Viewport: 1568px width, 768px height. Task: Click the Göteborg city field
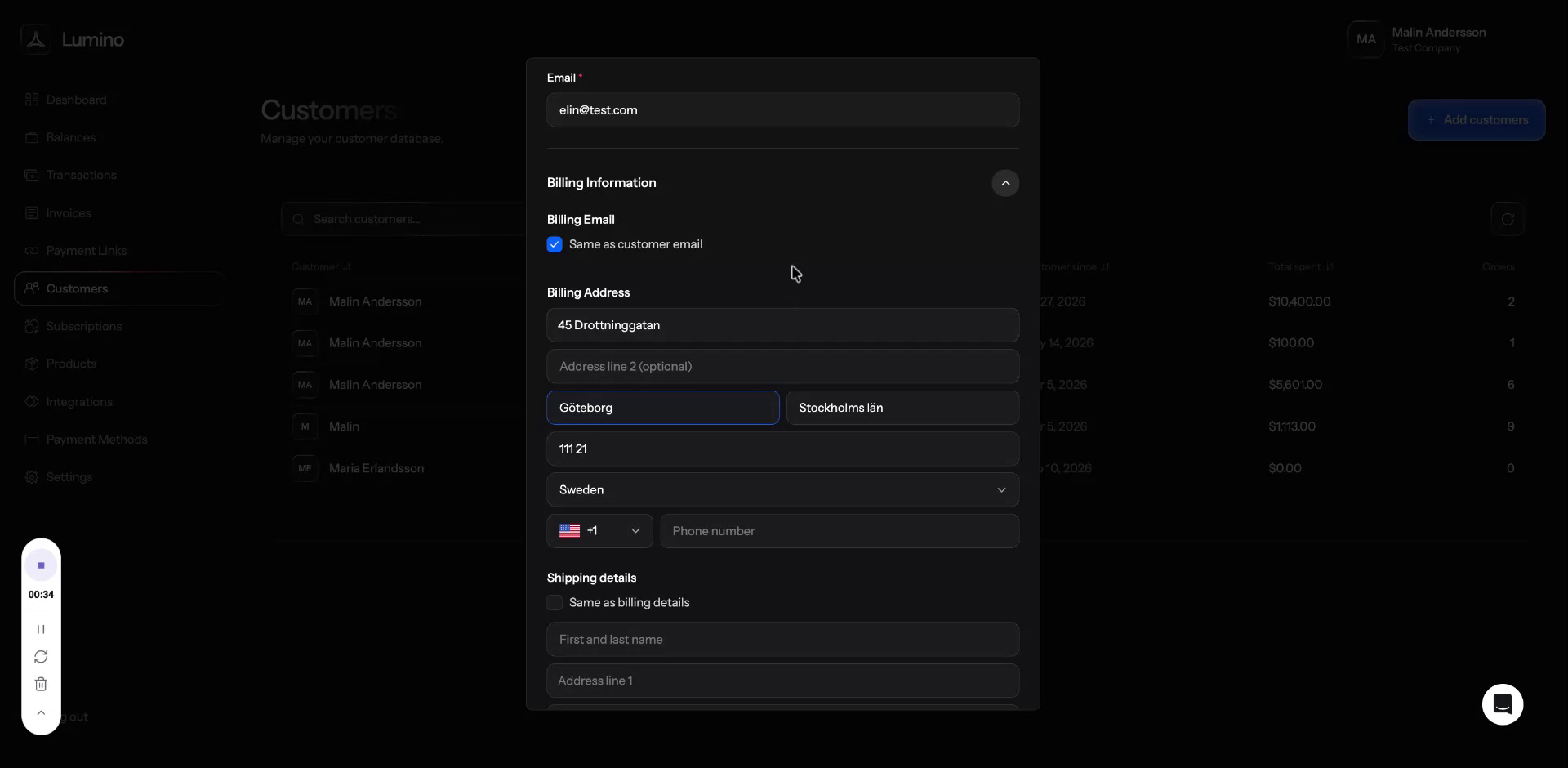pyautogui.click(x=663, y=408)
